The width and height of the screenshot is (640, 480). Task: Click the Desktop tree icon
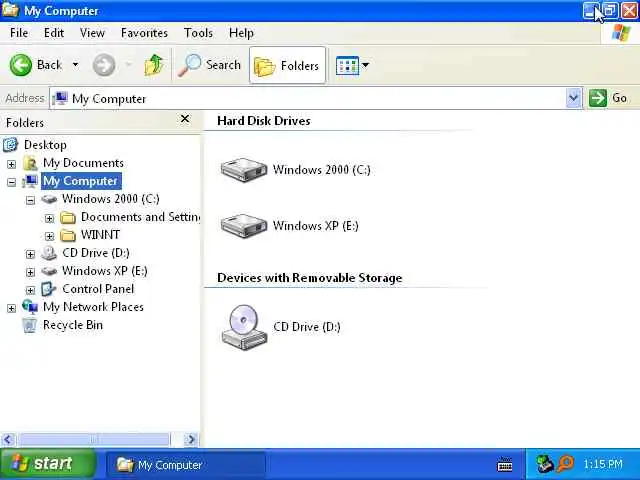[x=11, y=144]
